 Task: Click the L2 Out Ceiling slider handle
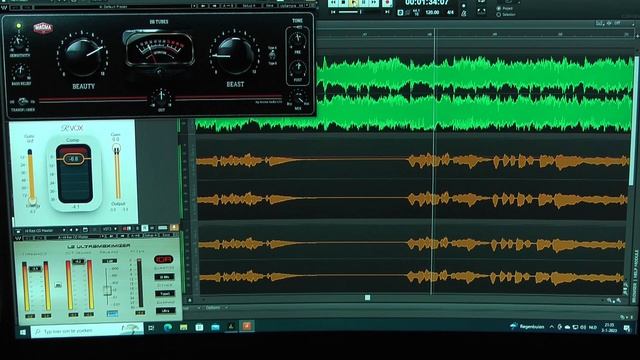[x=78, y=262]
